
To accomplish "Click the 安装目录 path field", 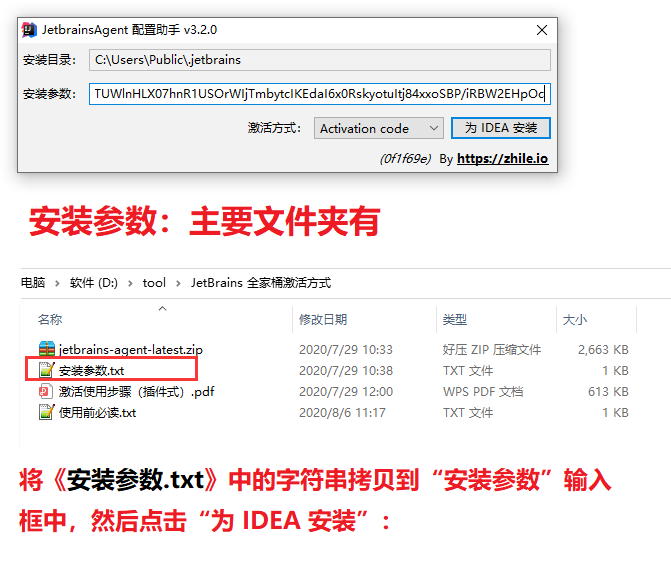I will (x=318, y=60).
